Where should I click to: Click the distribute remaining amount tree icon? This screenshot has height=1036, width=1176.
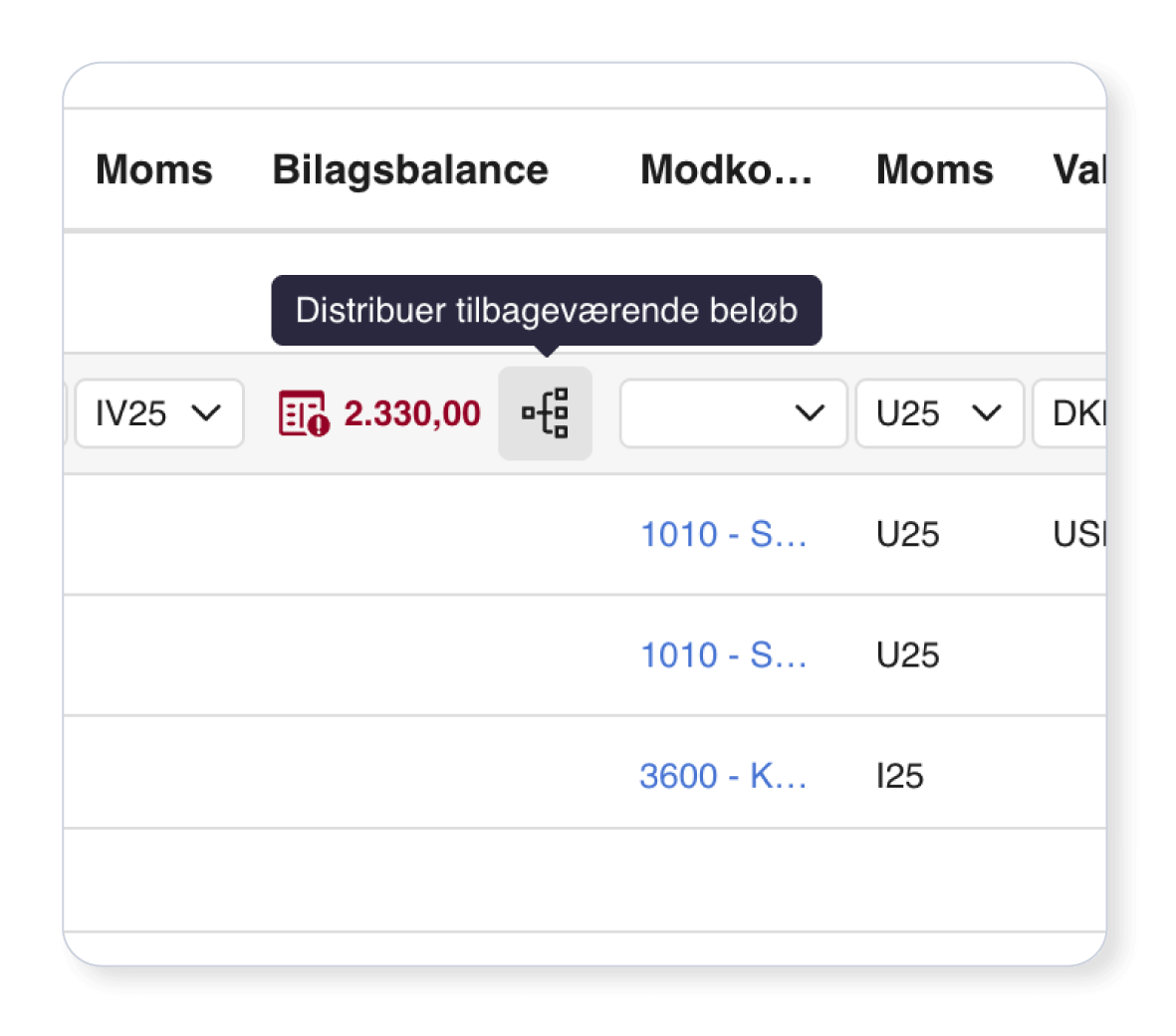point(546,413)
